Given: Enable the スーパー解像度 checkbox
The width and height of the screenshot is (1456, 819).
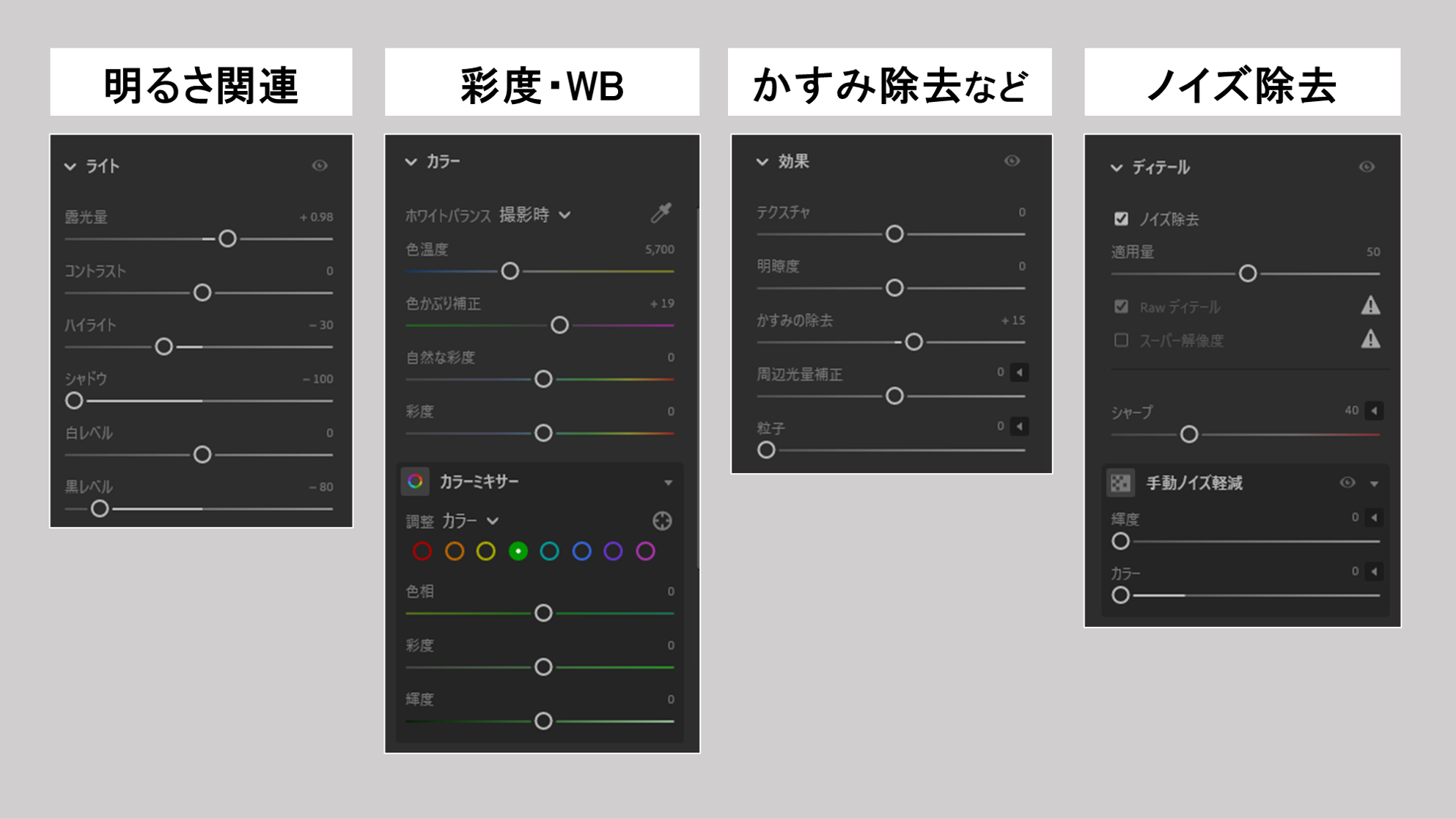Looking at the screenshot, I should (1121, 340).
